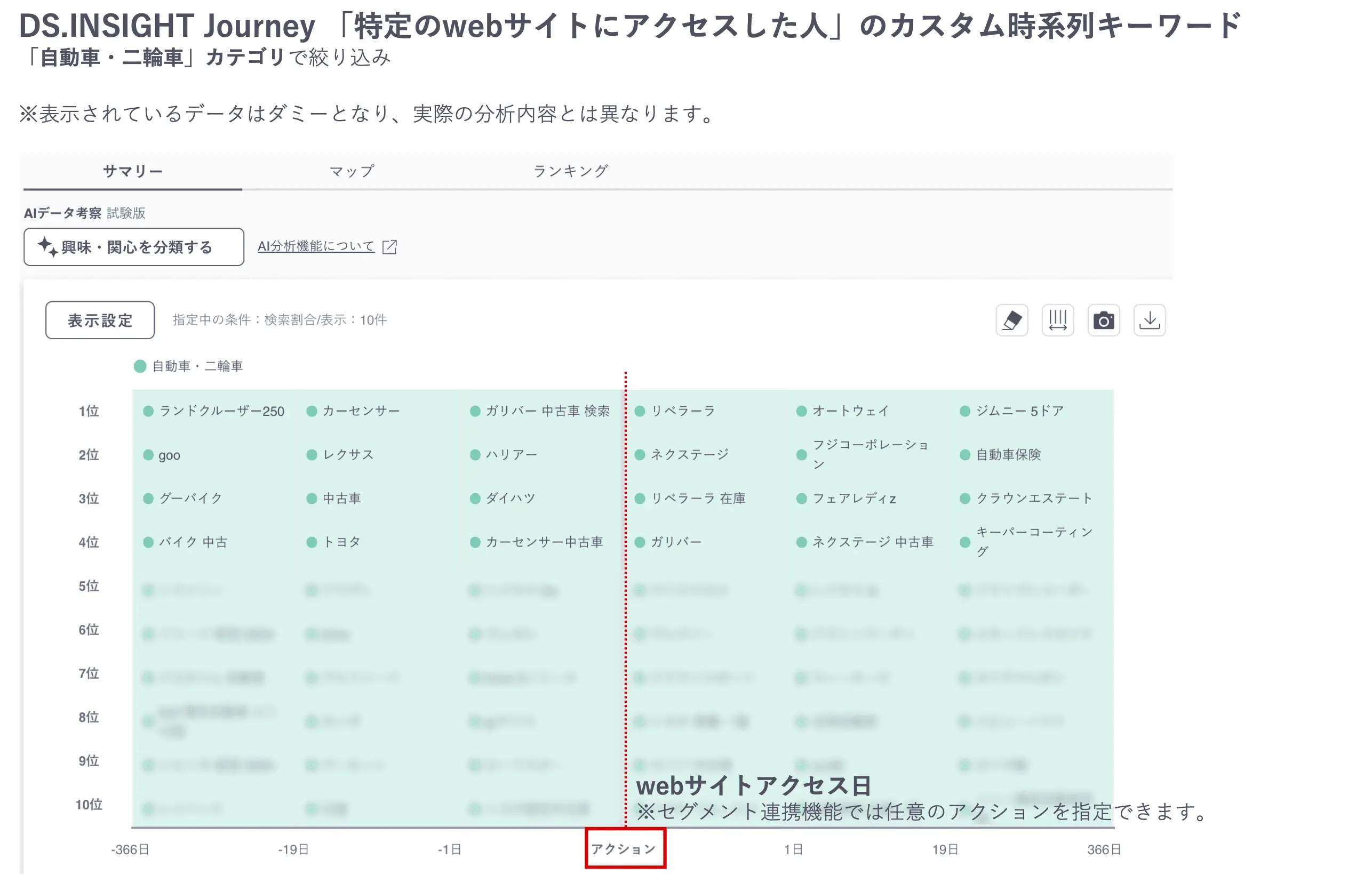This screenshot has width=1372, height=875.
Task: Switch to the ランキング tab
Action: coord(570,171)
